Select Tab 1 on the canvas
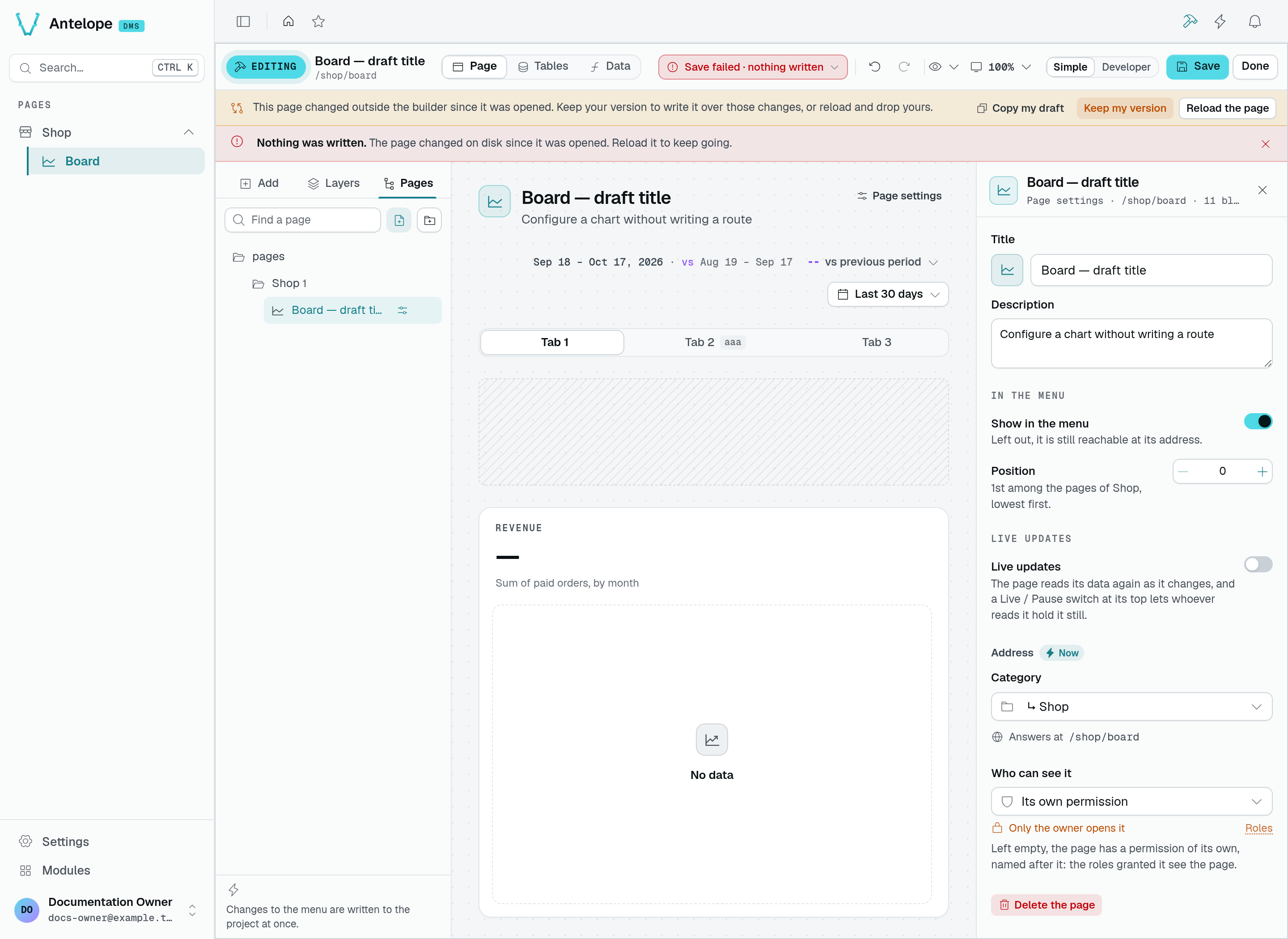The width and height of the screenshot is (1288, 939). point(552,342)
